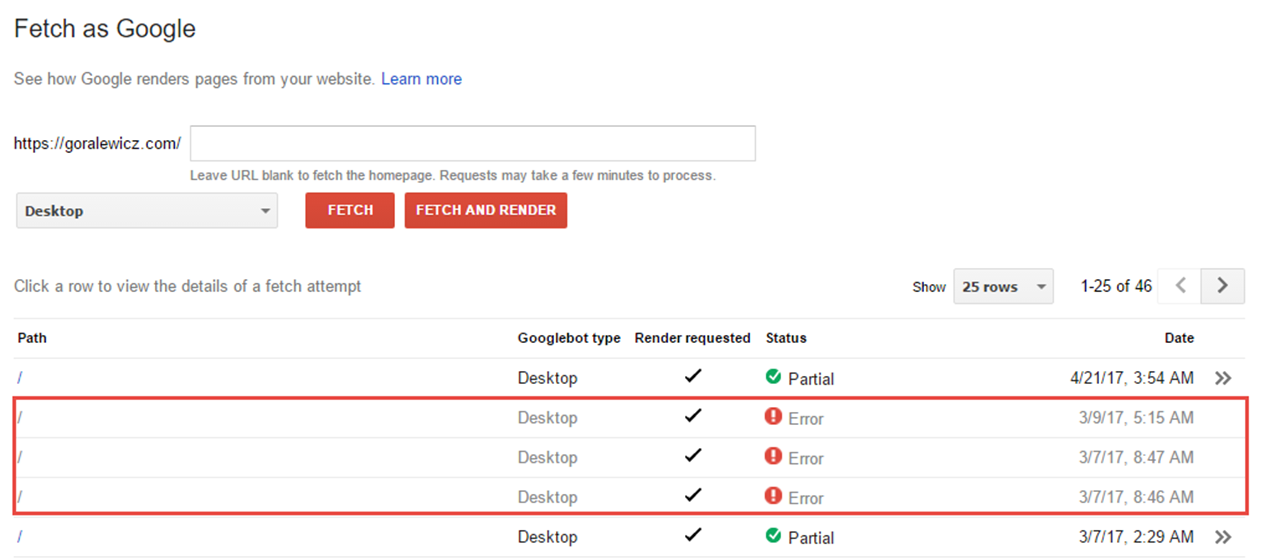Click render checkmark in 4/21/17 row
The image size is (1270, 560).
[x=693, y=376]
